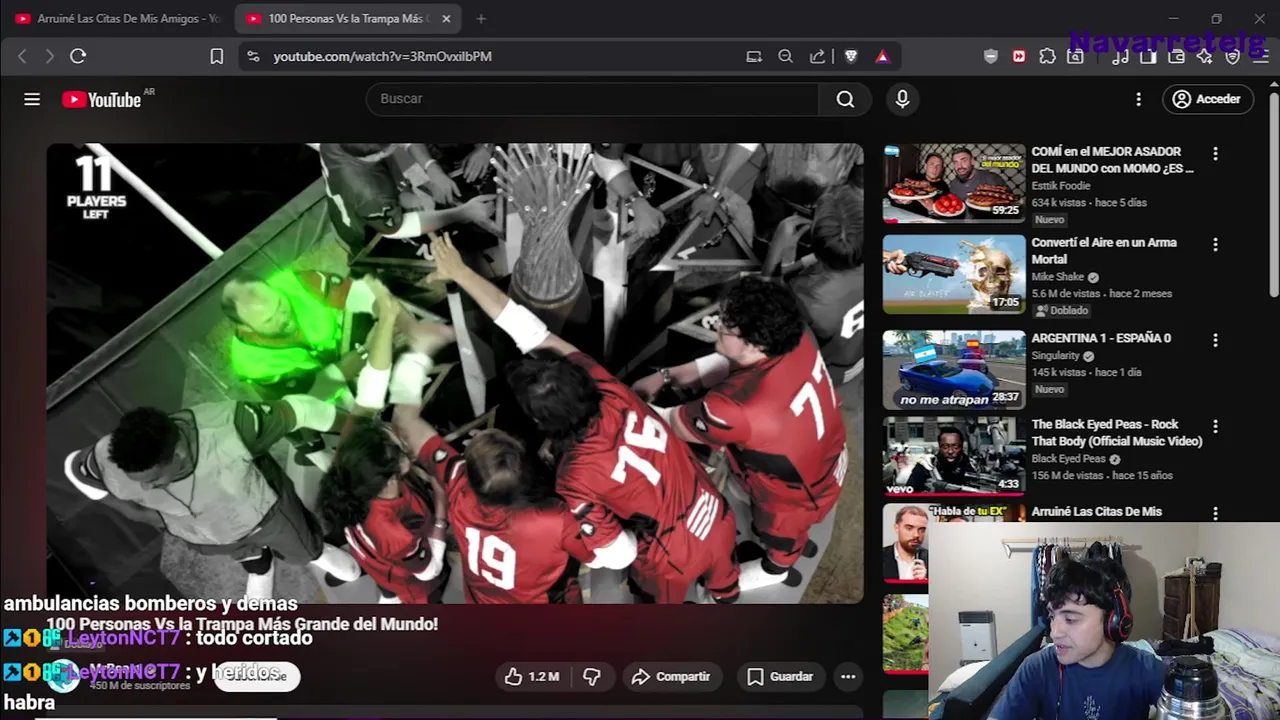This screenshot has width=1280, height=720.
Task: Start voice search with microphone icon
Action: coord(902,99)
